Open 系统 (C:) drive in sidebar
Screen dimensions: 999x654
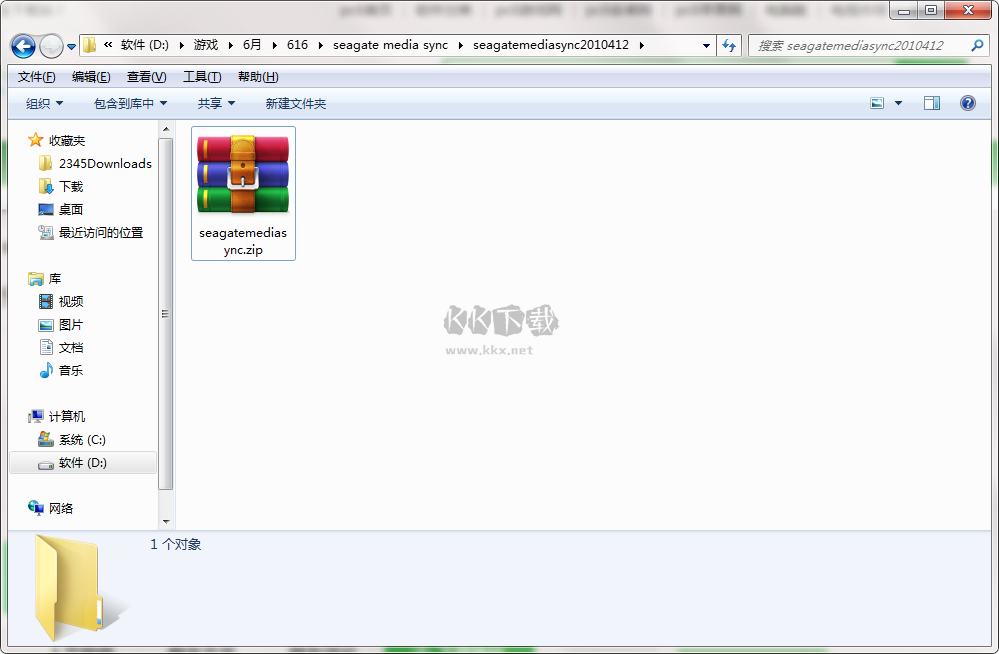(x=81, y=440)
